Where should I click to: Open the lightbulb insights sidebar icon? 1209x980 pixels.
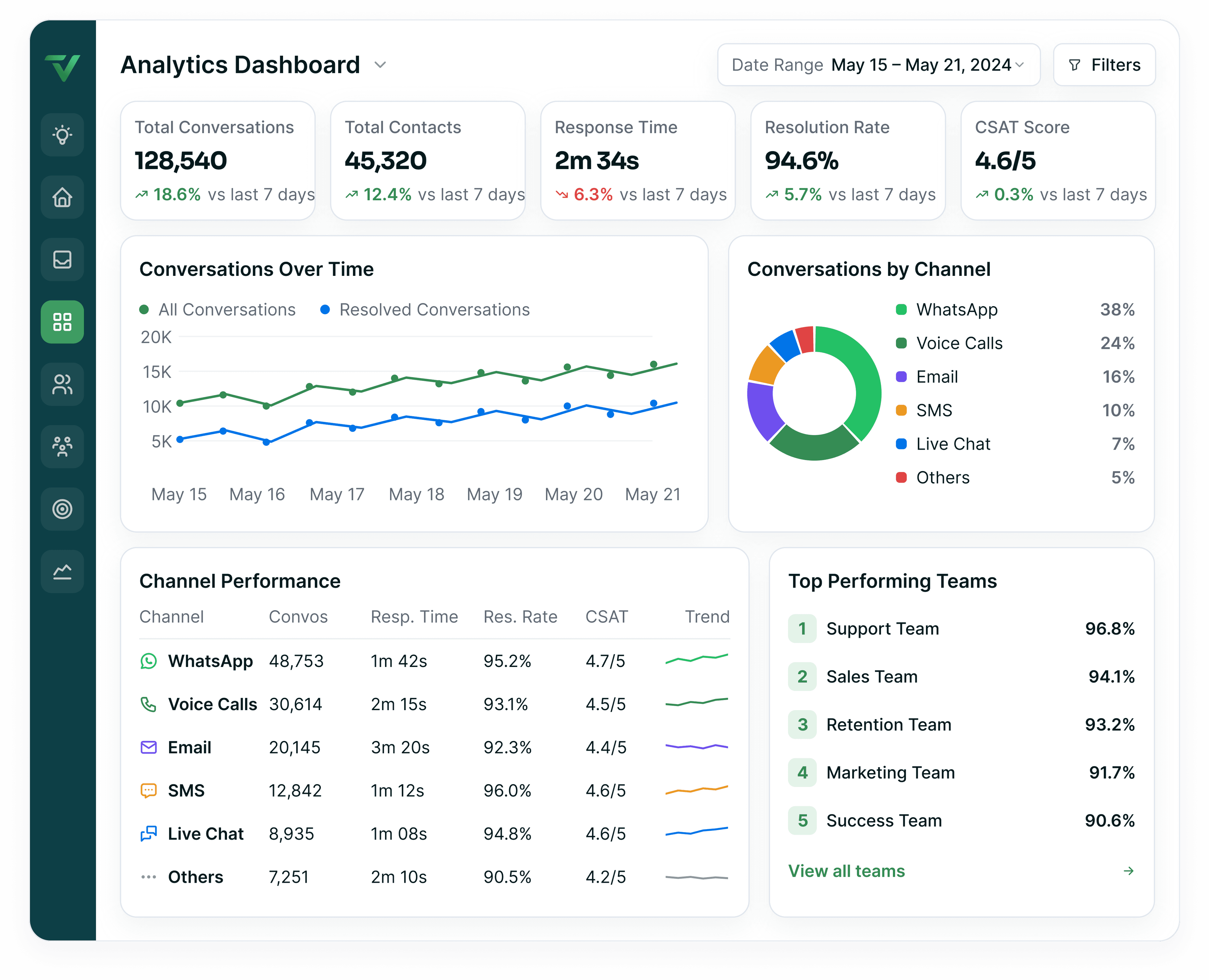click(62, 135)
